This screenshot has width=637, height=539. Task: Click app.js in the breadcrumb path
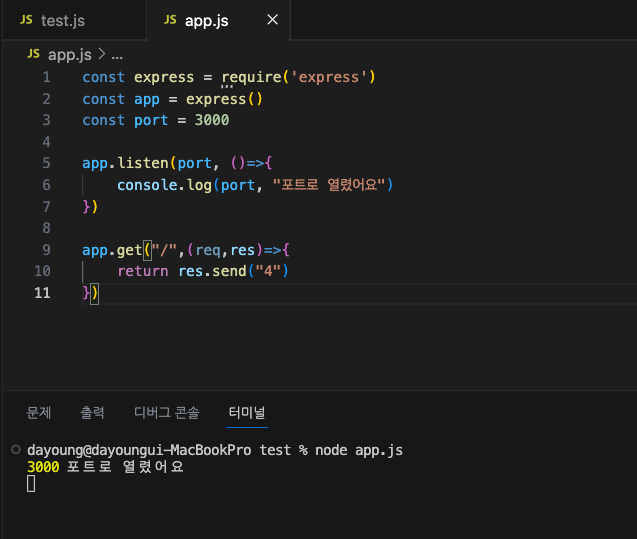(x=69, y=54)
